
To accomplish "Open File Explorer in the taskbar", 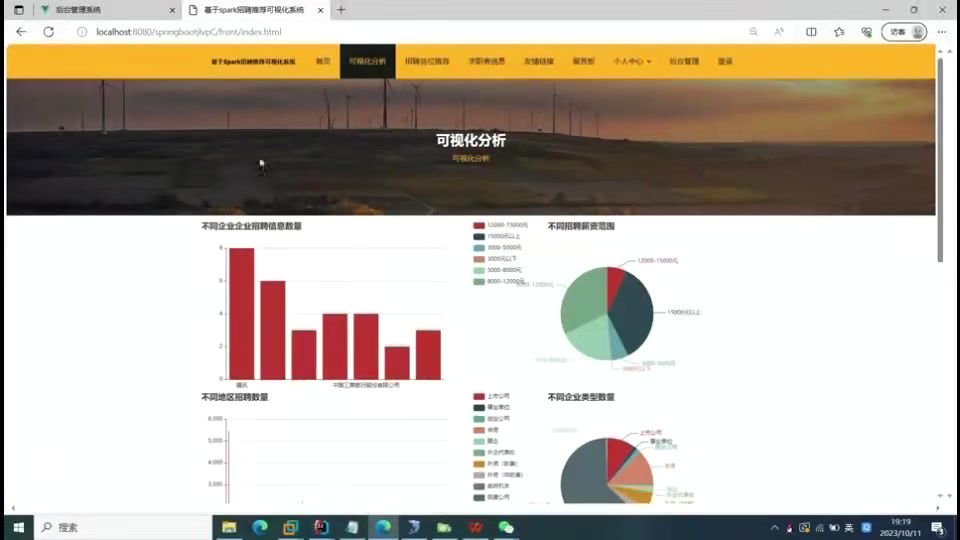I will 229,527.
